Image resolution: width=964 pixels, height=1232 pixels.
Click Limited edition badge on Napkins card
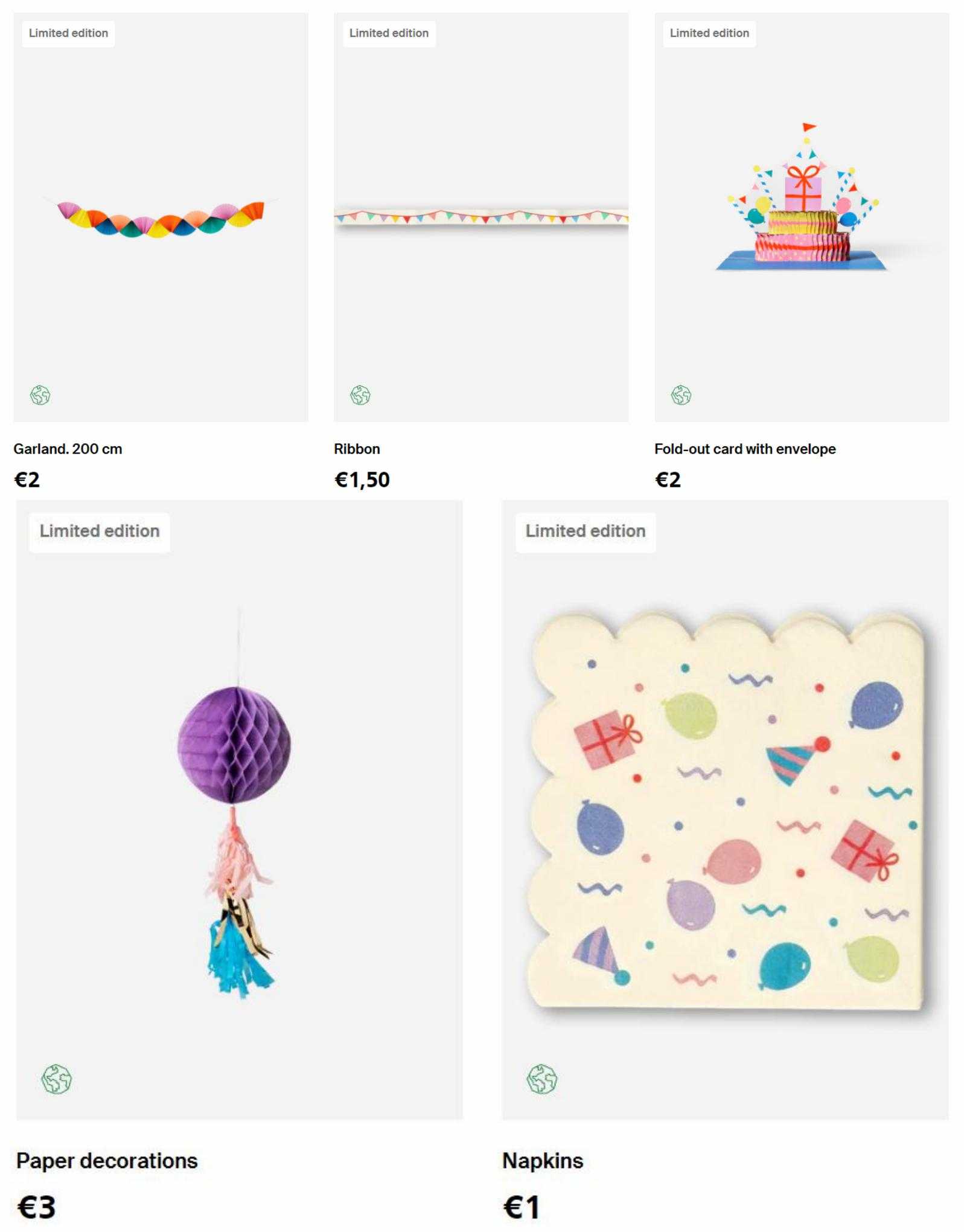[586, 531]
